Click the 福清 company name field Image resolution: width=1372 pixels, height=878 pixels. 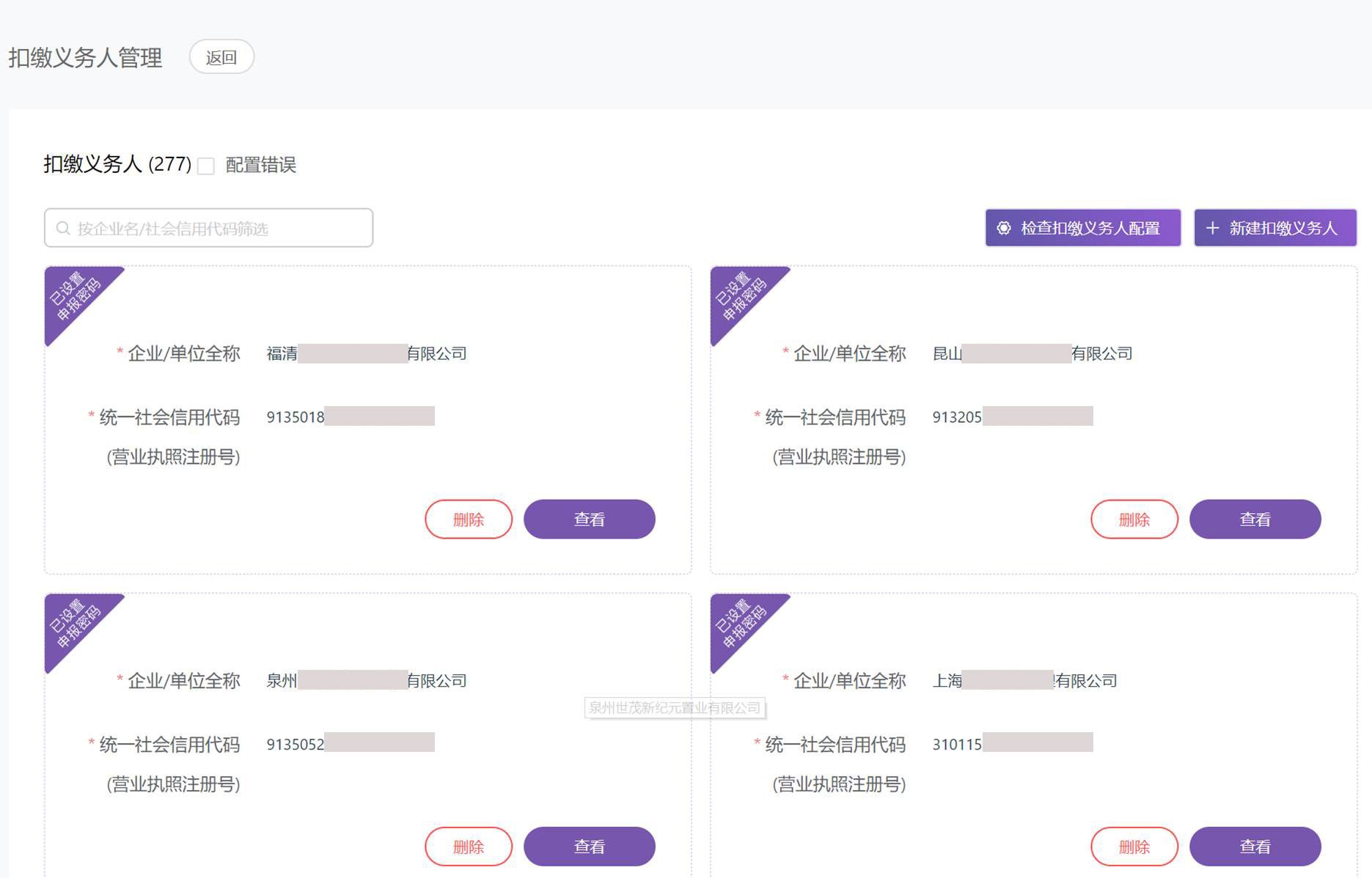point(366,354)
